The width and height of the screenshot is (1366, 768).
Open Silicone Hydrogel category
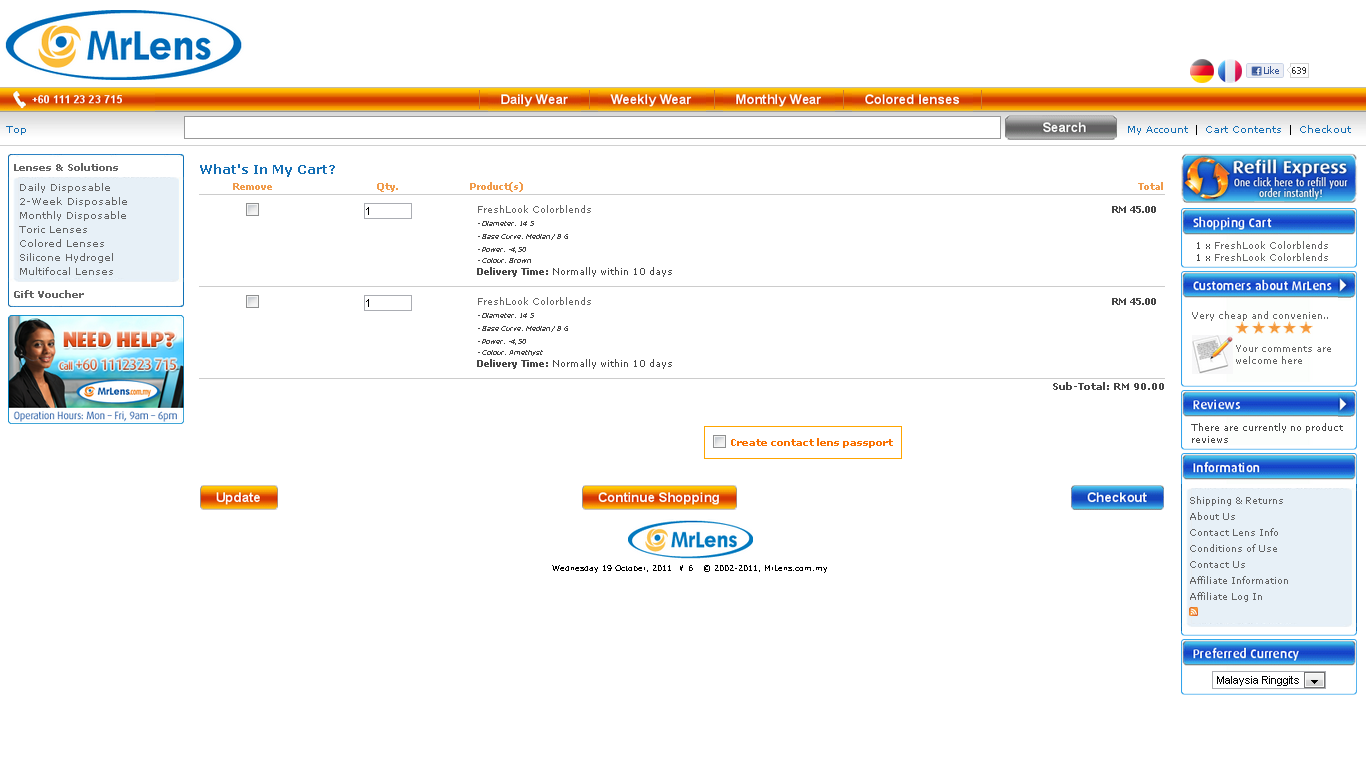[67, 257]
